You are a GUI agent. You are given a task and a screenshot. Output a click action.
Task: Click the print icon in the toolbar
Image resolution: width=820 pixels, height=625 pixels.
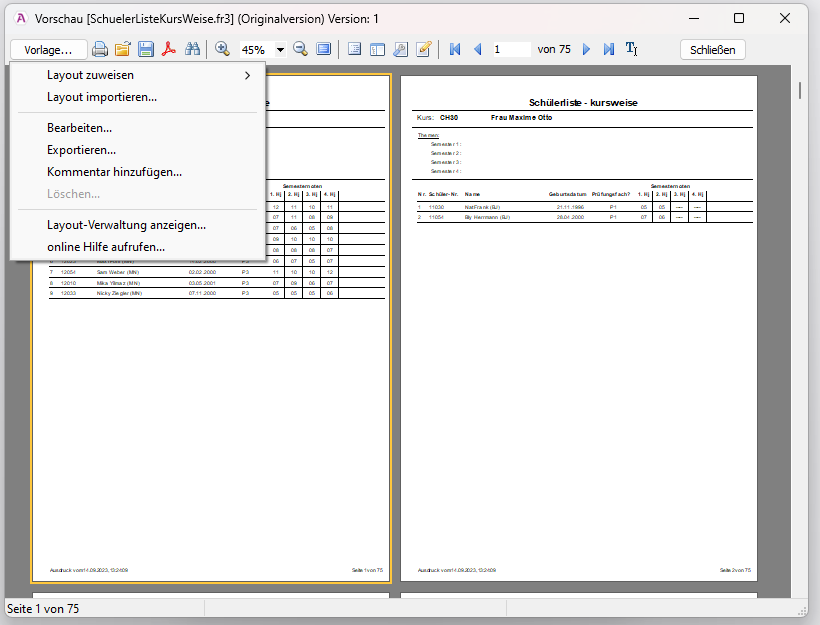point(100,49)
